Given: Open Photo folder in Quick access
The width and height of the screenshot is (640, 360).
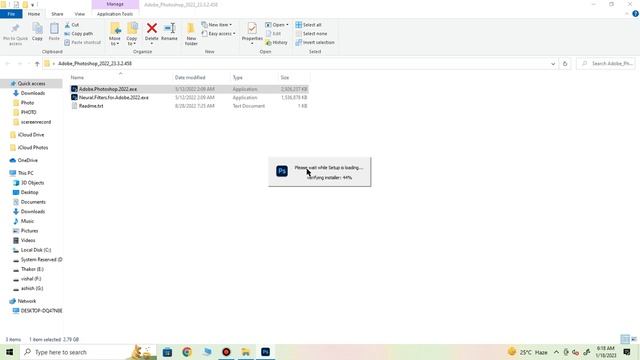Looking at the screenshot, I should tap(27, 103).
